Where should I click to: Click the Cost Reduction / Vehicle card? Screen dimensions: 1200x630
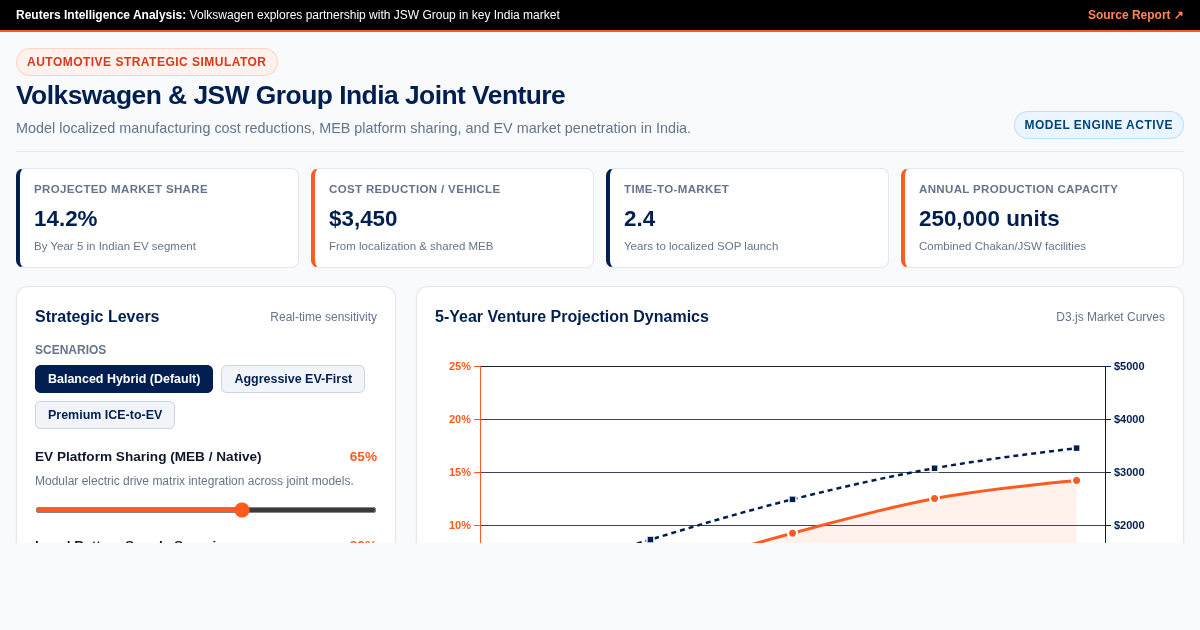click(x=452, y=218)
